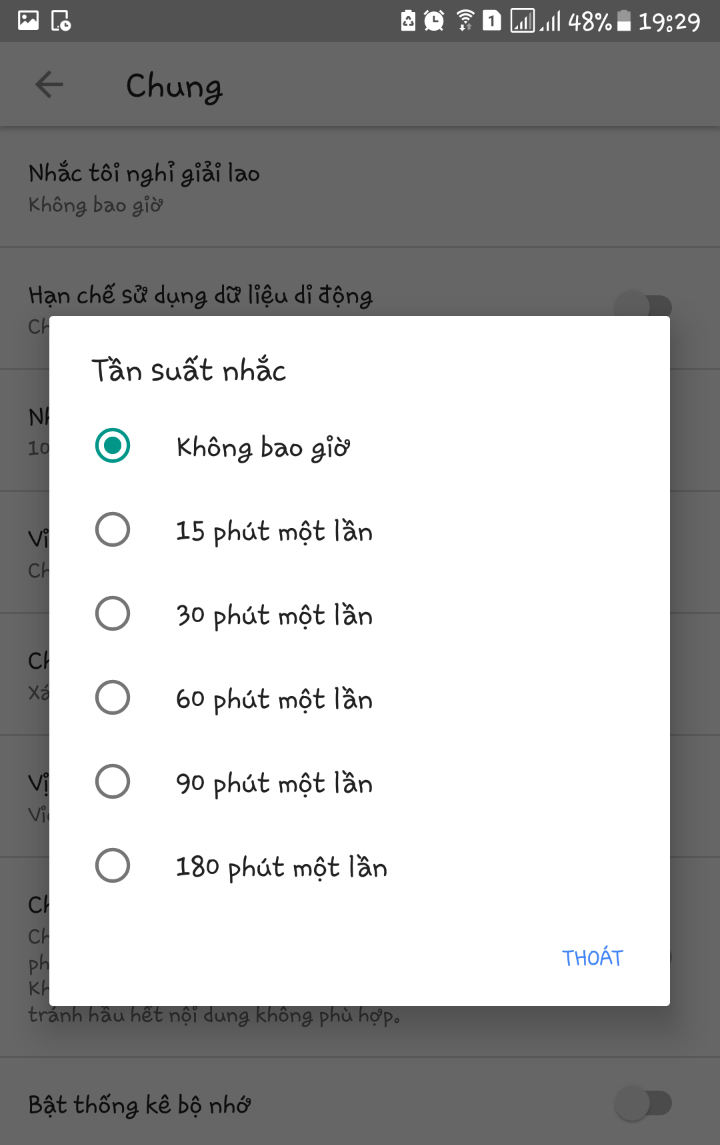The height and width of the screenshot is (1145, 720).
Task: Tap the battery status icon
Action: 624,20
